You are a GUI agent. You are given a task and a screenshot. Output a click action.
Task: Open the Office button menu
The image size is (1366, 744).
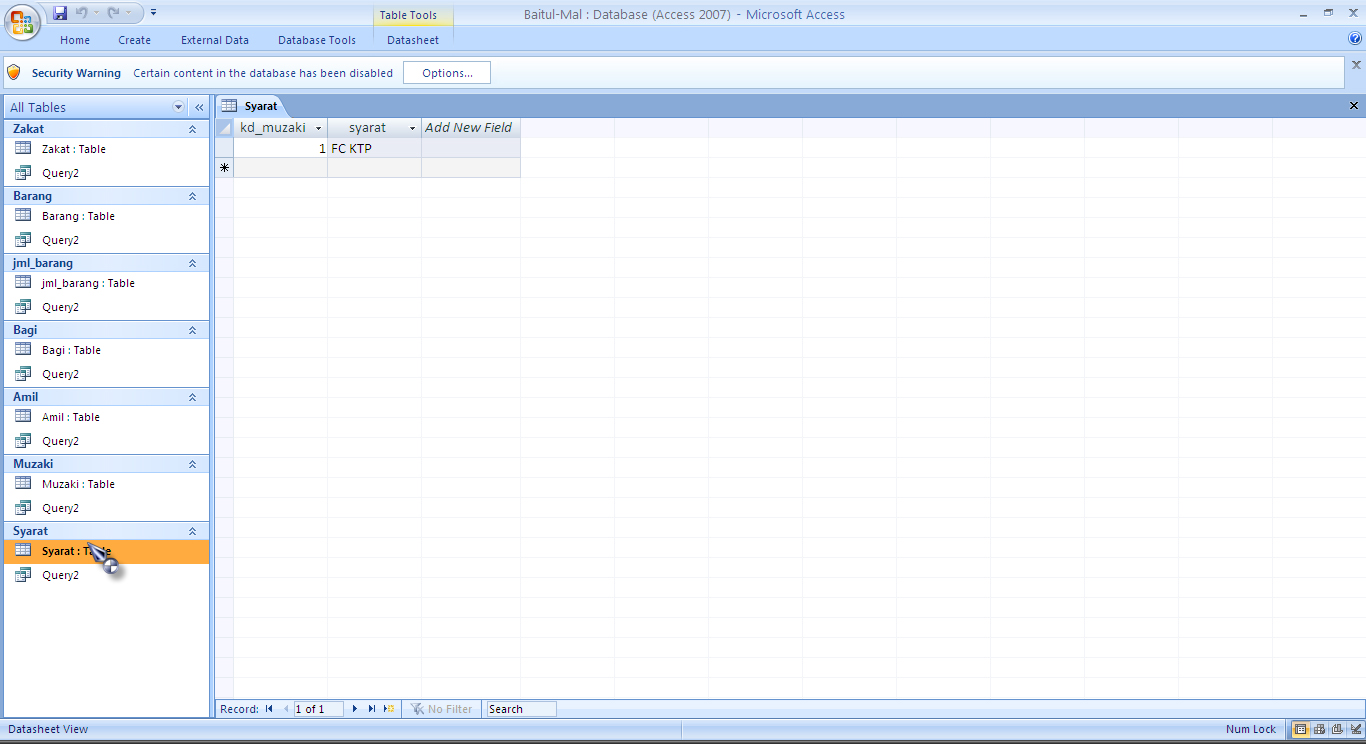pos(22,22)
